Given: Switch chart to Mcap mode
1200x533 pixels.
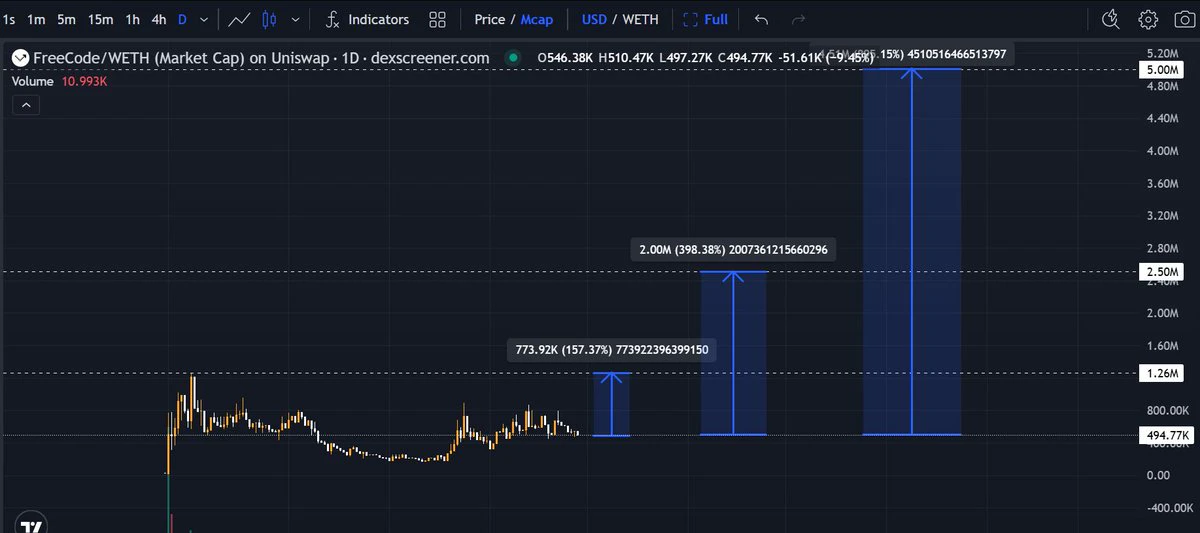Looking at the screenshot, I should (537, 19).
